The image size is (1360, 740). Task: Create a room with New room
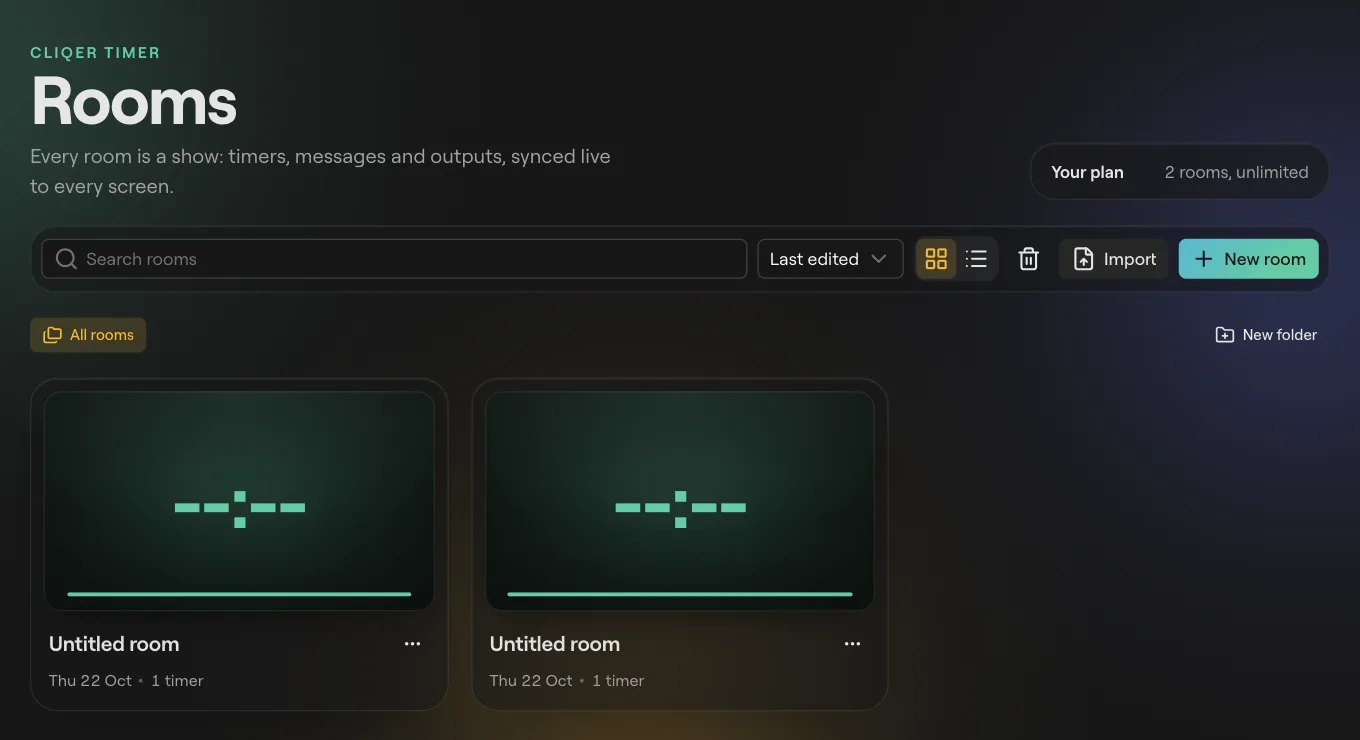coord(1249,259)
